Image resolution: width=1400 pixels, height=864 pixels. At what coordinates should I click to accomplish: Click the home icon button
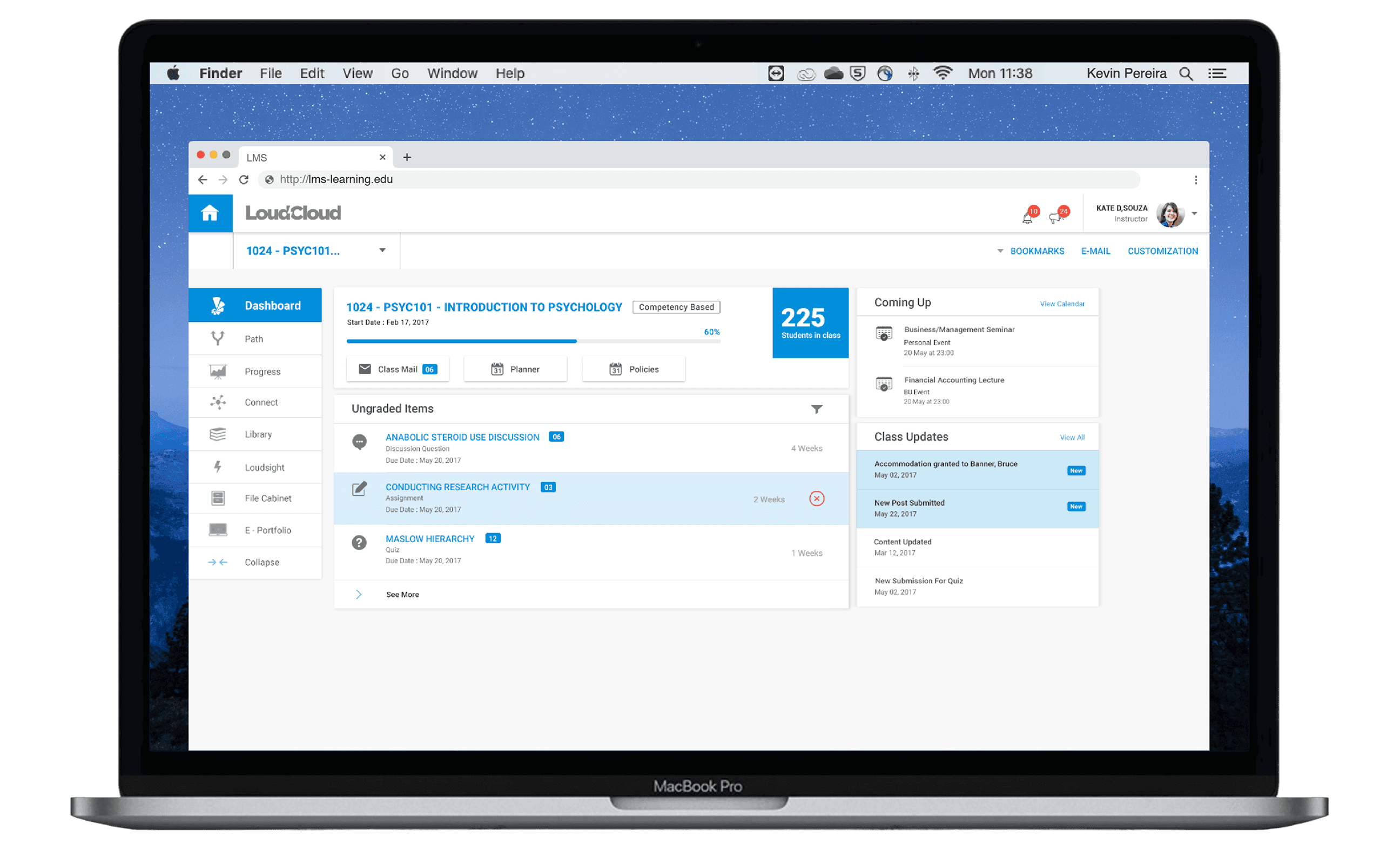click(x=210, y=213)
